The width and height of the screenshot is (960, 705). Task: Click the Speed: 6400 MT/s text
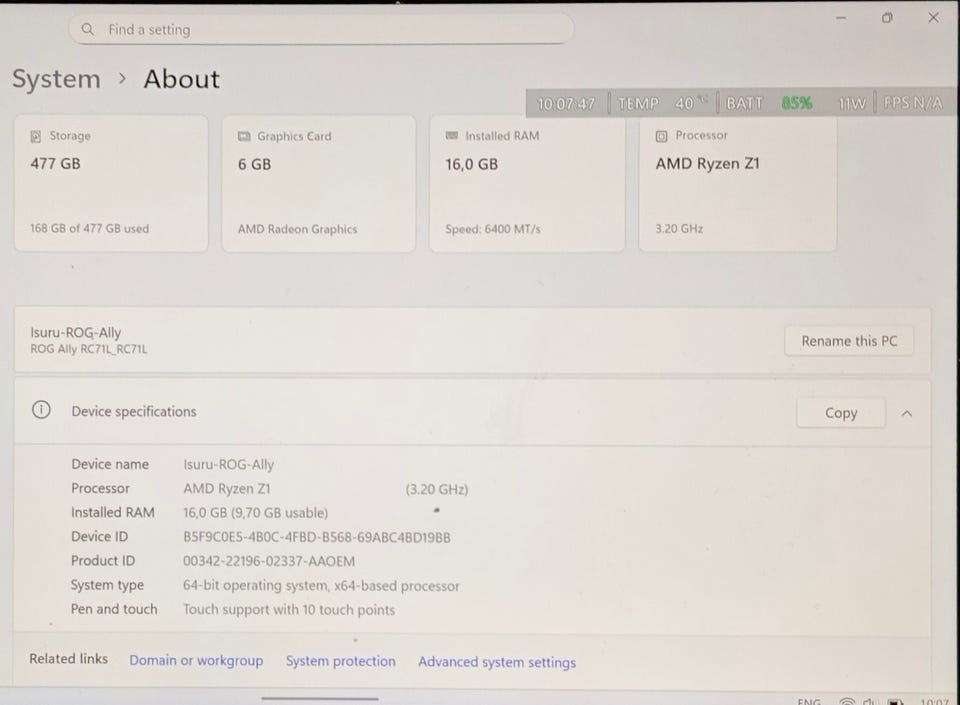[x=493, y=229]
